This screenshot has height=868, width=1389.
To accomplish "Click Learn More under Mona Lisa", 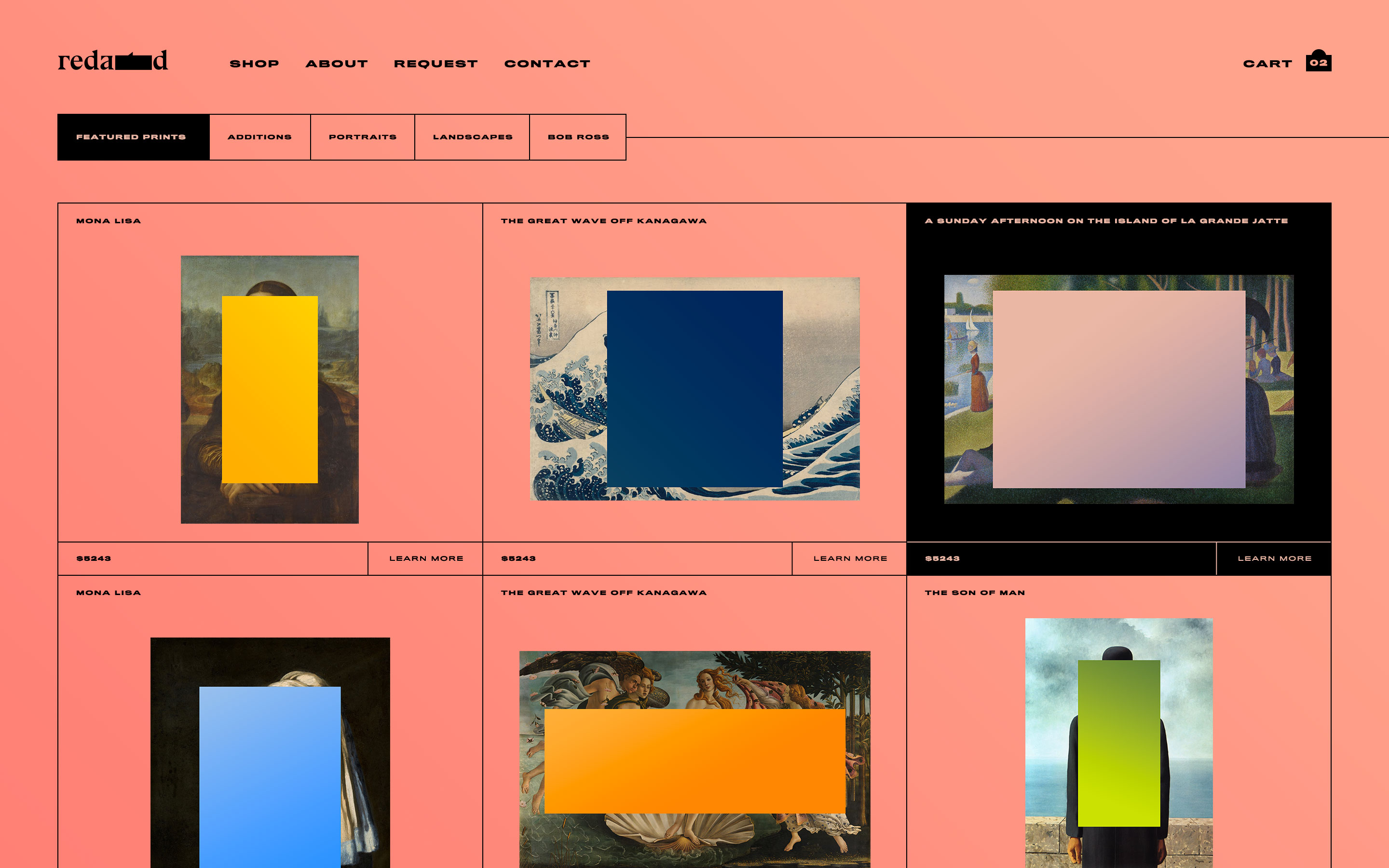I will coord(426,558).
